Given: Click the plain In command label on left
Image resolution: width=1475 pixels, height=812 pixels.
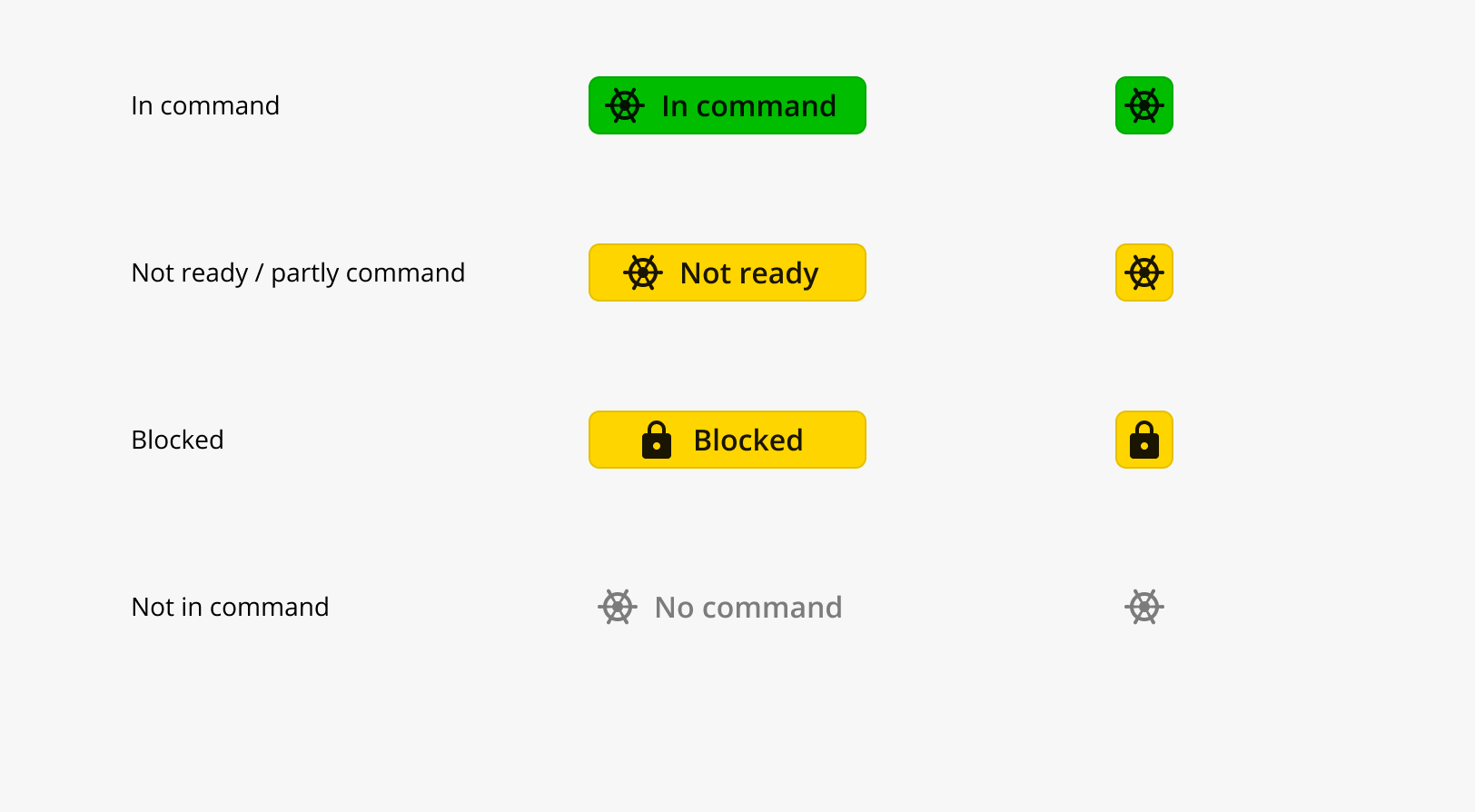Looking at the screenshot, I should tap(205, 106).
